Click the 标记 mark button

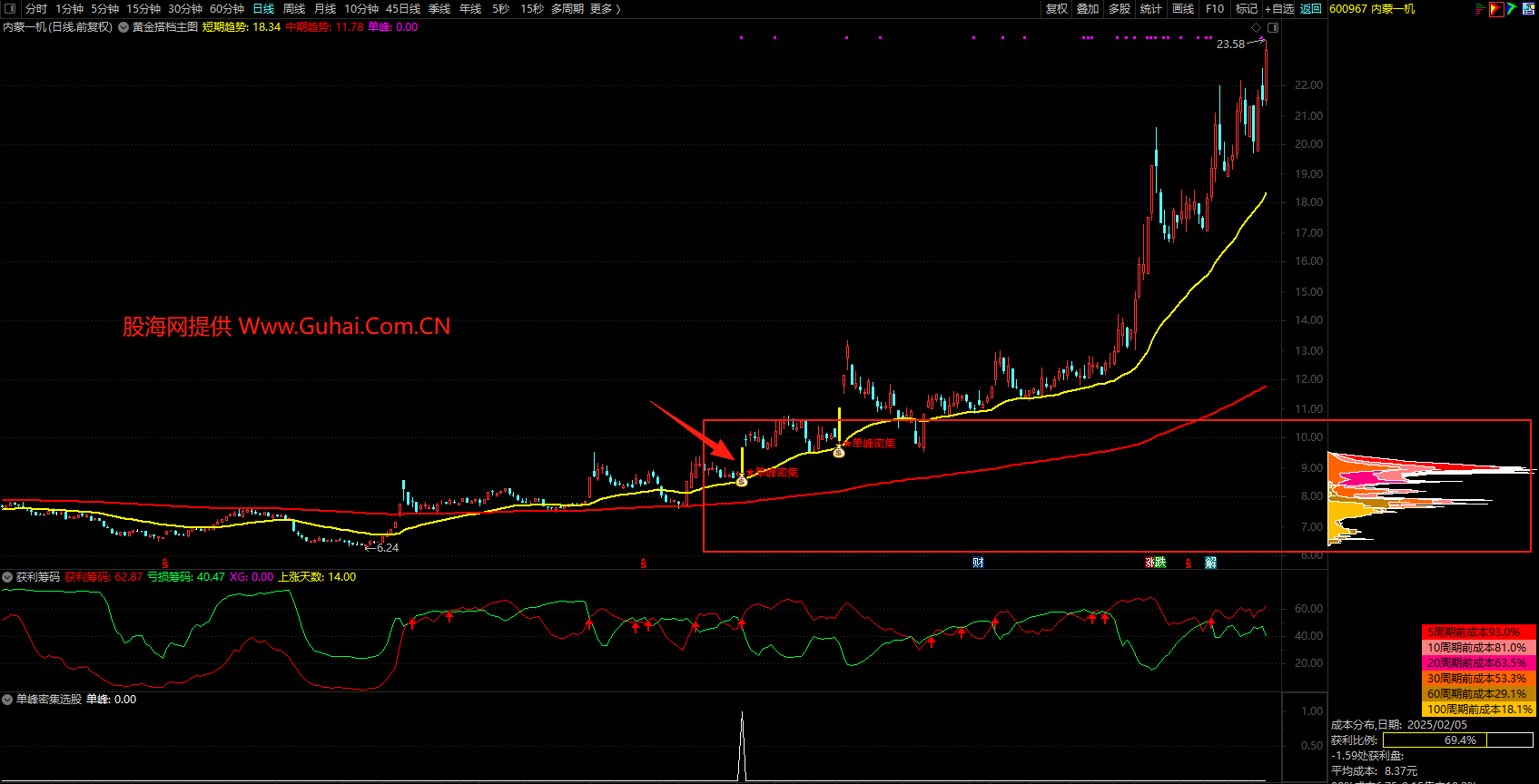1247,9
